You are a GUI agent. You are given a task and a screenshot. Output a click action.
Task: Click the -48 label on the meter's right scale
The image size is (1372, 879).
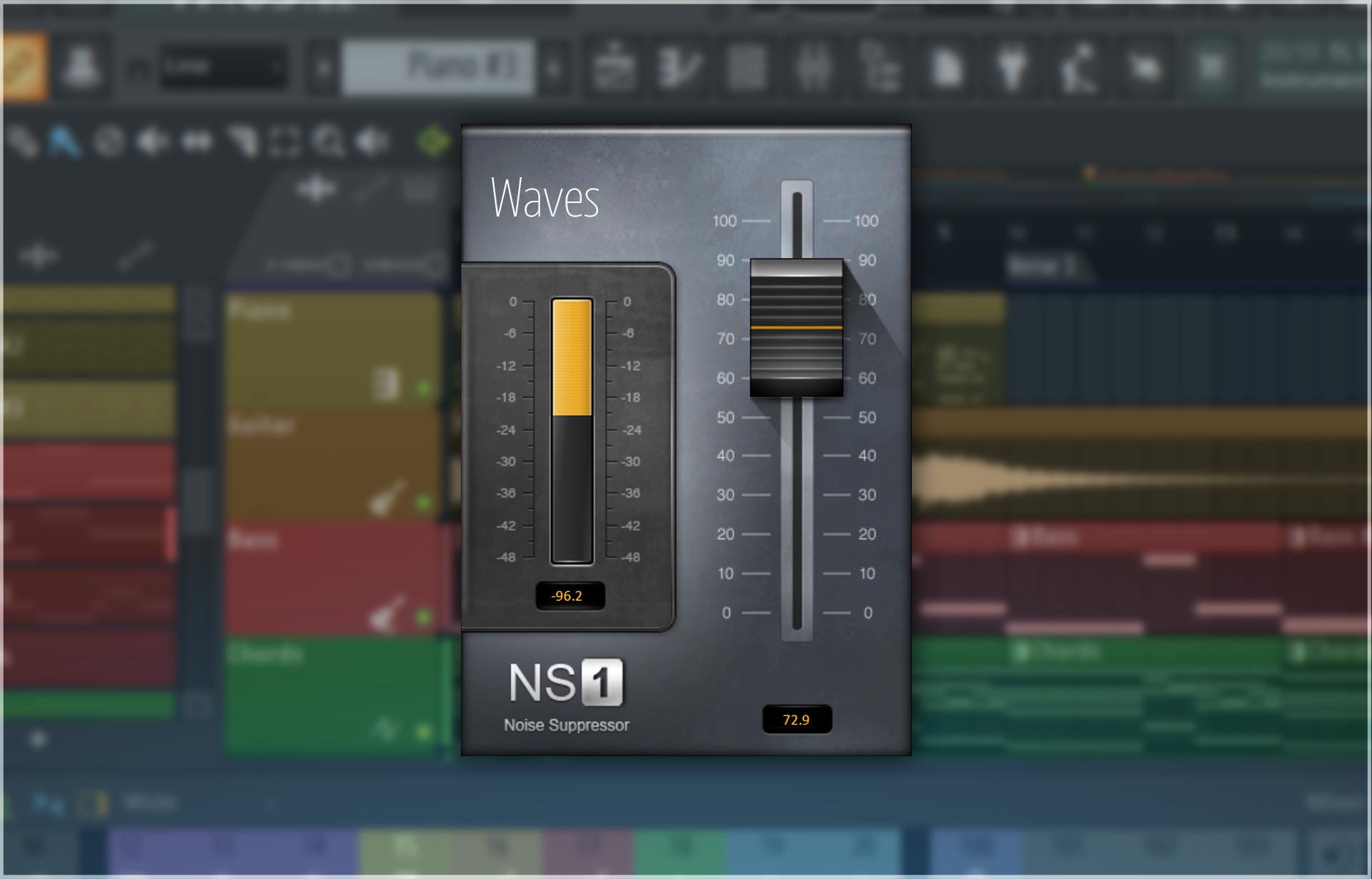click(x=630, y=557)
